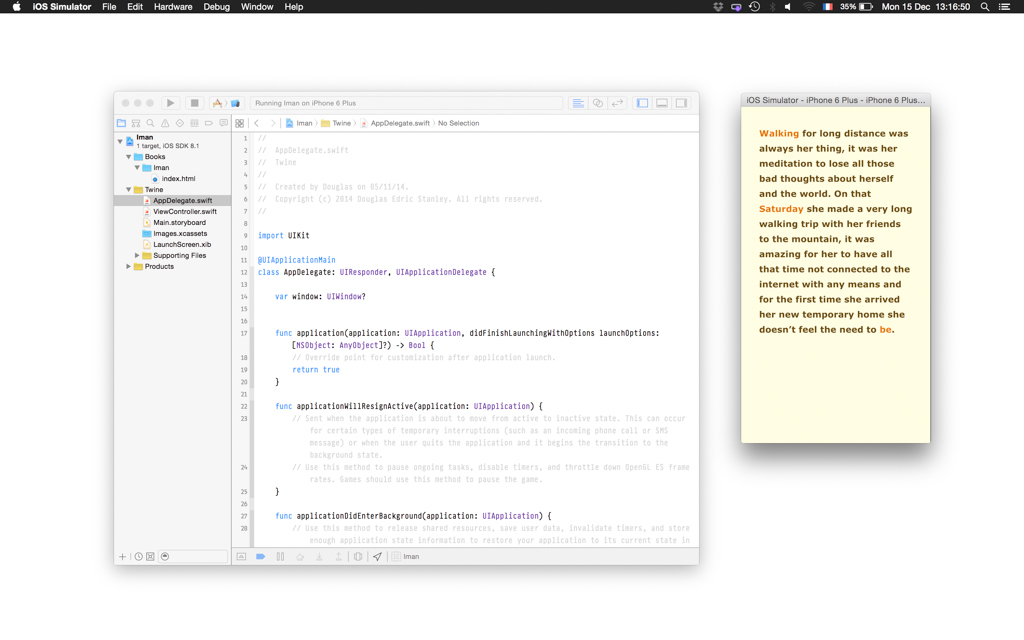Tap the orange 'Walking' link
The height and width of the screenshot is (640, 1024).
778,133
